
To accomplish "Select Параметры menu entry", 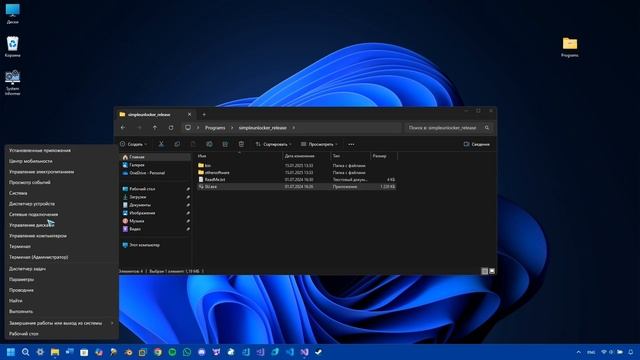I will click(61, 279).
